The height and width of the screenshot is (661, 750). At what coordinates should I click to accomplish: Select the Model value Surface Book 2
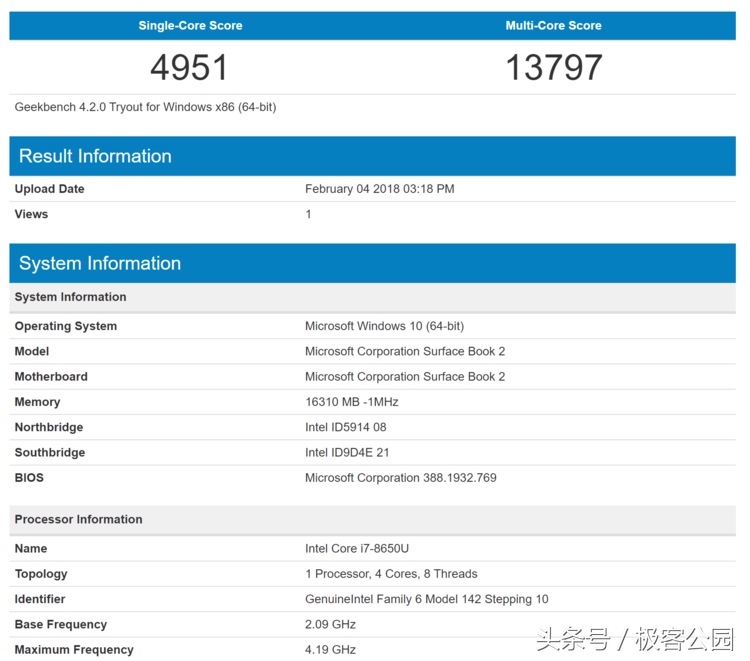405,352
